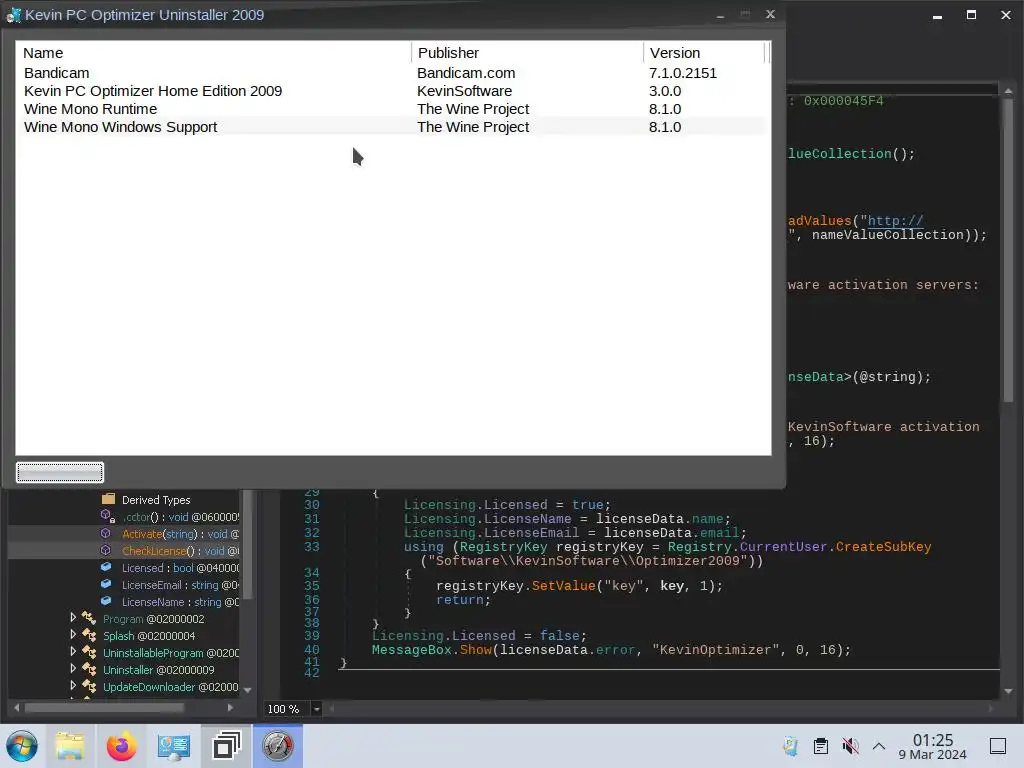
Task: Select the .cctor() method in tree
Action: coord(180,517)
